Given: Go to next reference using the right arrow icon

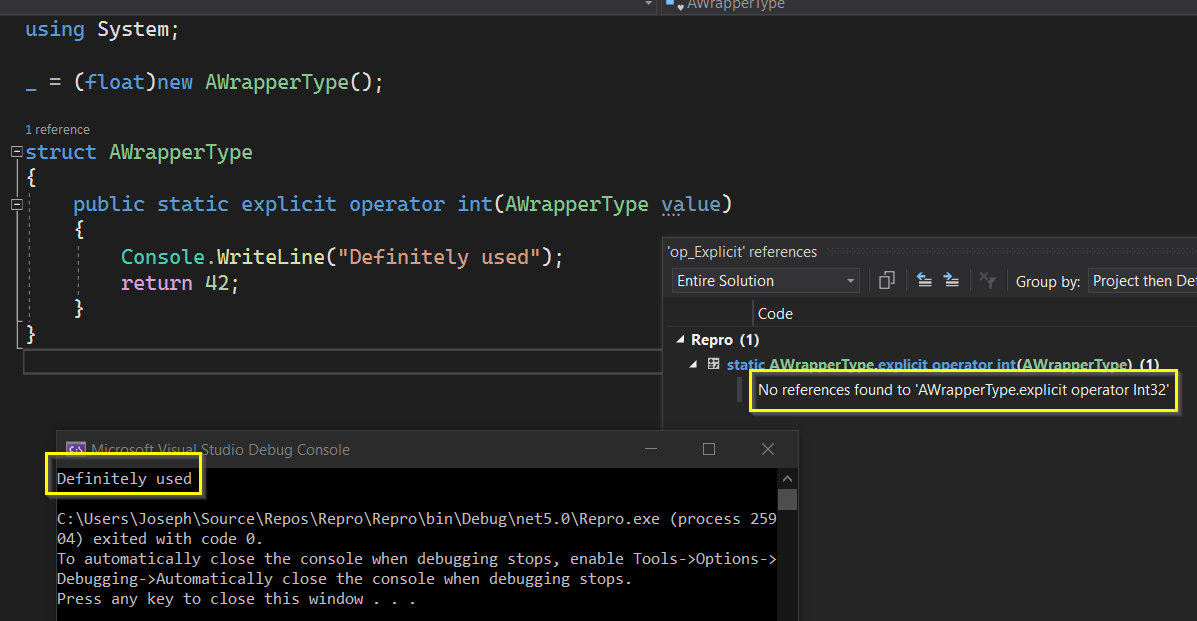Looking at the screenshot, I should tap(952, 280).
